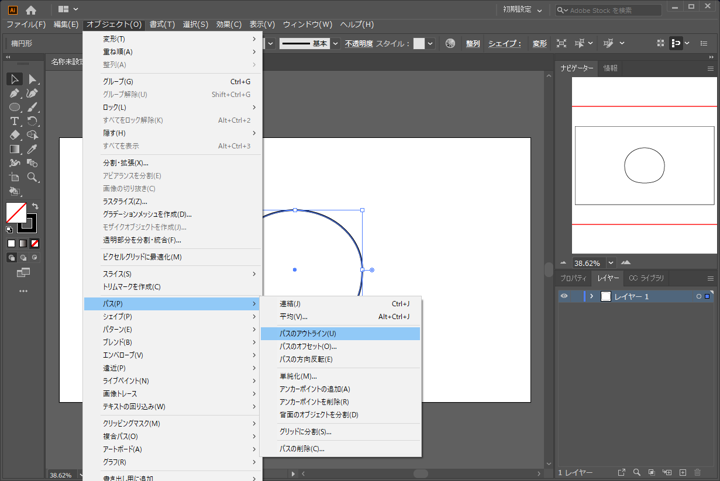The image size is (720, 481).
Task: Create new layer in Layers panel
Action: point(683,472)
